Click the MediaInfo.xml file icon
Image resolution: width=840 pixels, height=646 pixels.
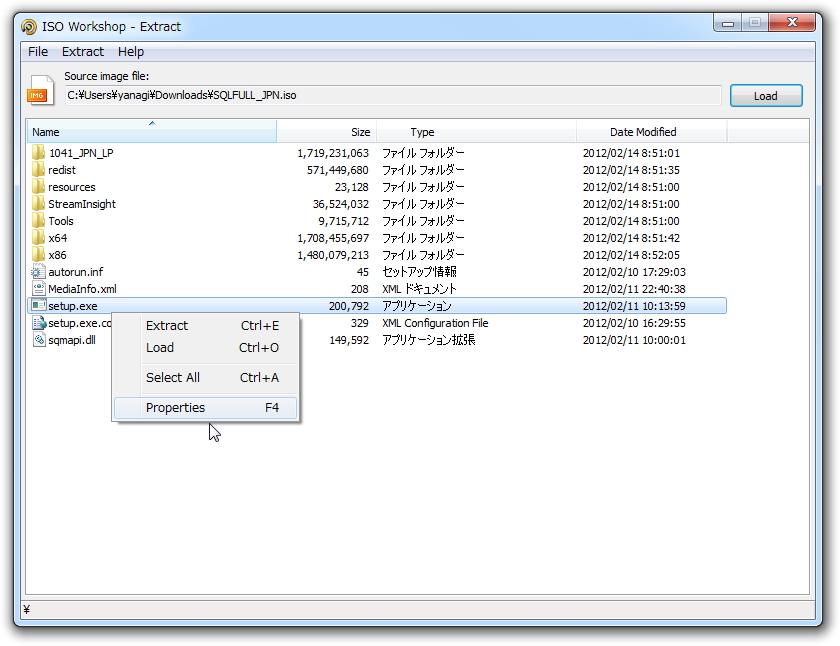(39, 289)
